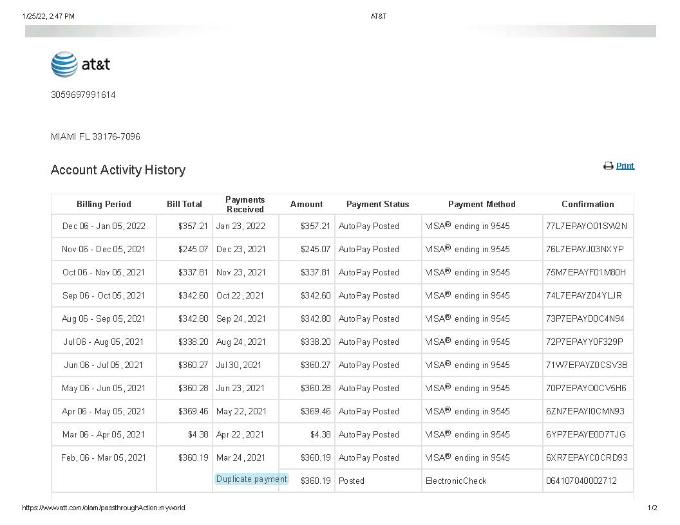Select billing period Dec 06 - Jan 05, 2022
Screen dimensions: 680x525
[104, 226]
